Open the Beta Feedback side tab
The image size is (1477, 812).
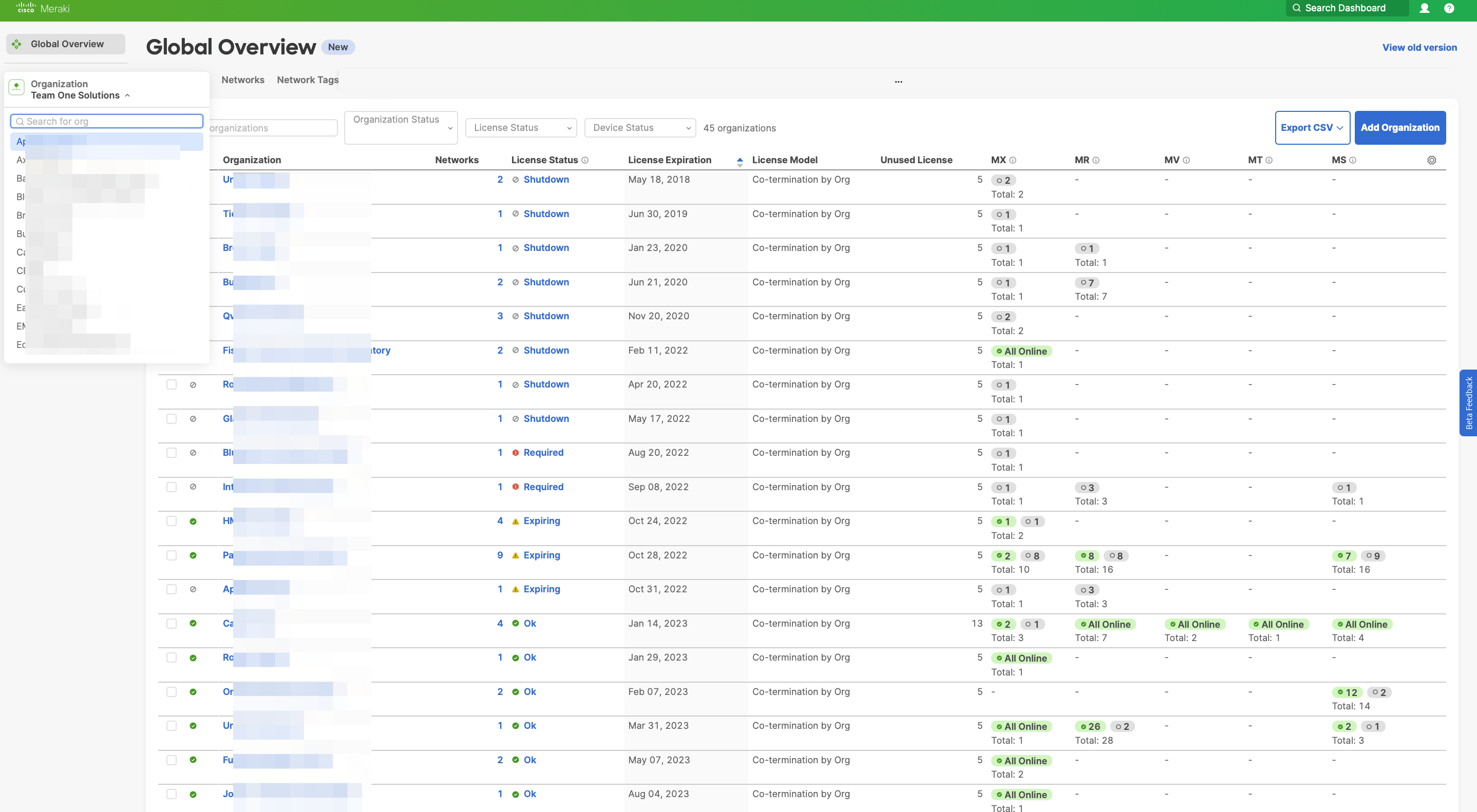(x=1468, y=403)
